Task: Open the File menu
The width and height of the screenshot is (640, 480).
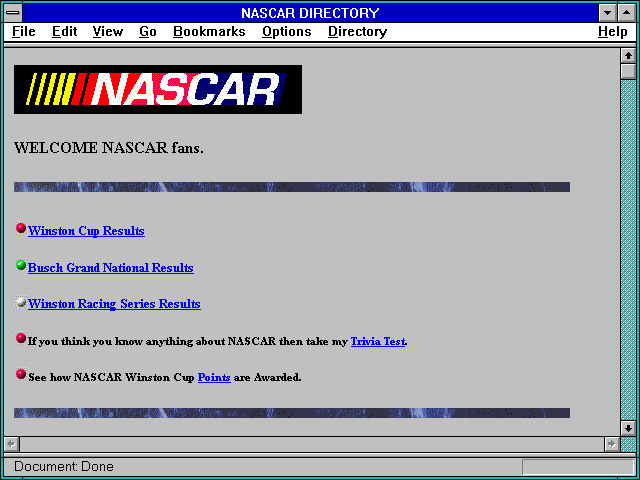Action: coord(24,31)
